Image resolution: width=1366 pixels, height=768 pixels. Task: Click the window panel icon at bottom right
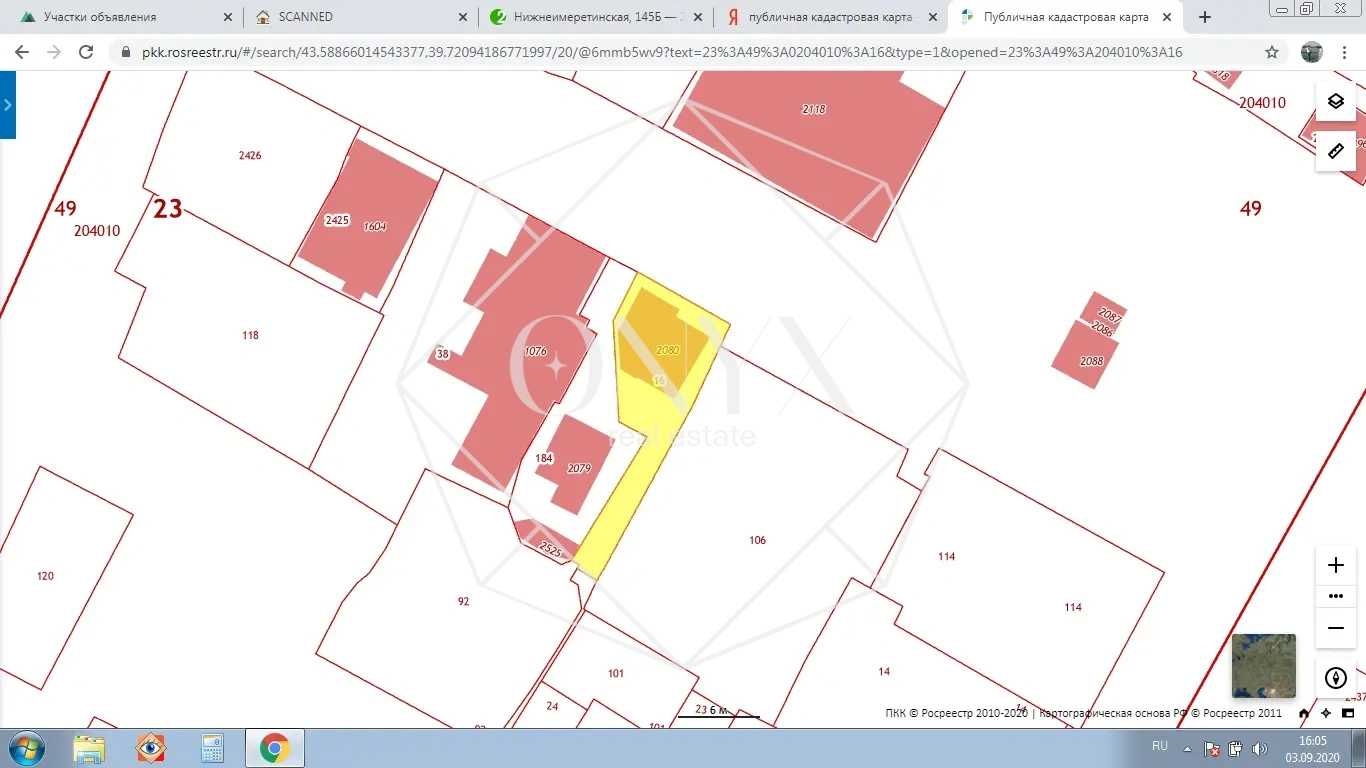coord(1348,714)
